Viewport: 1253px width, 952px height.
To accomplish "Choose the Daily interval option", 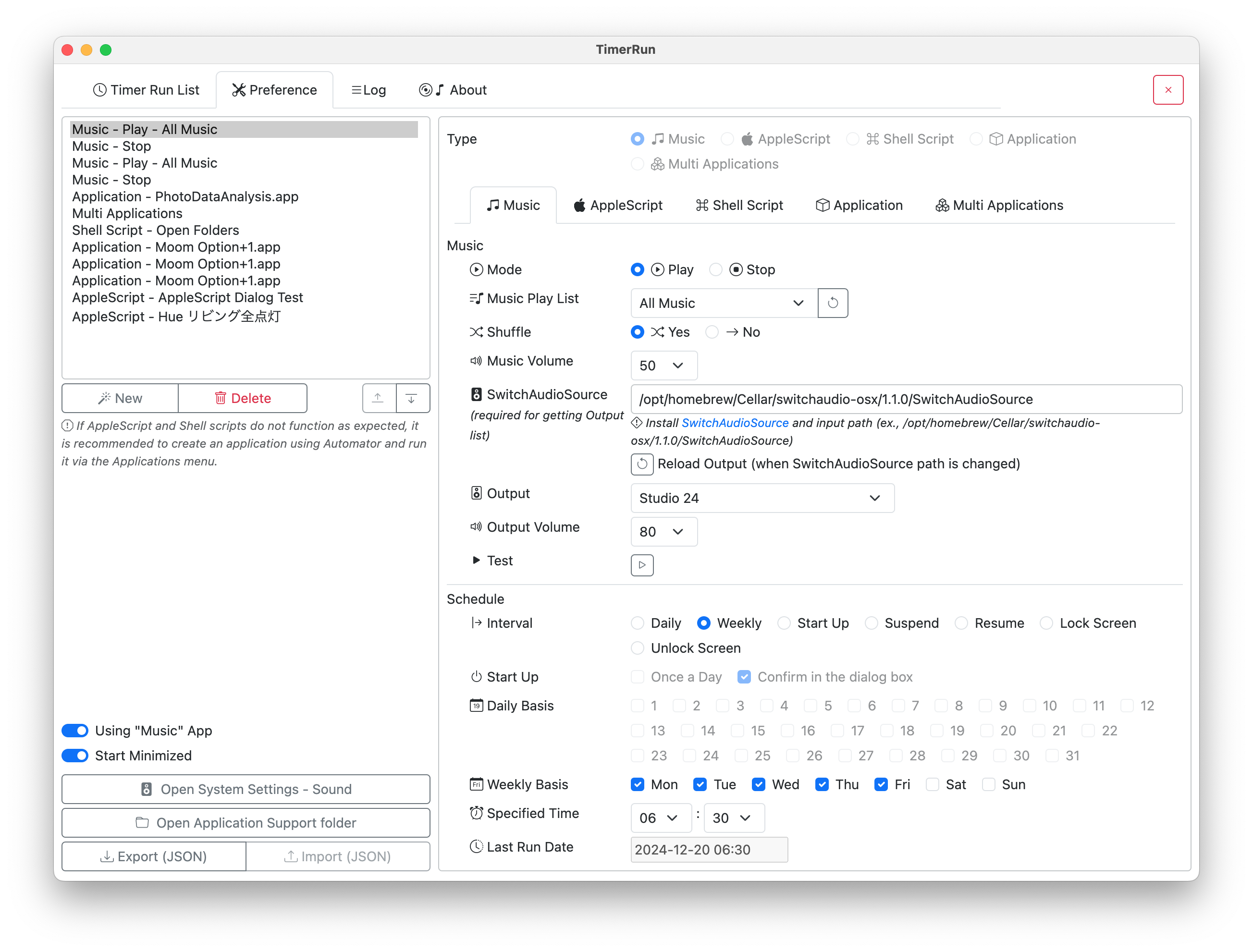I will (x=638, y=623).
